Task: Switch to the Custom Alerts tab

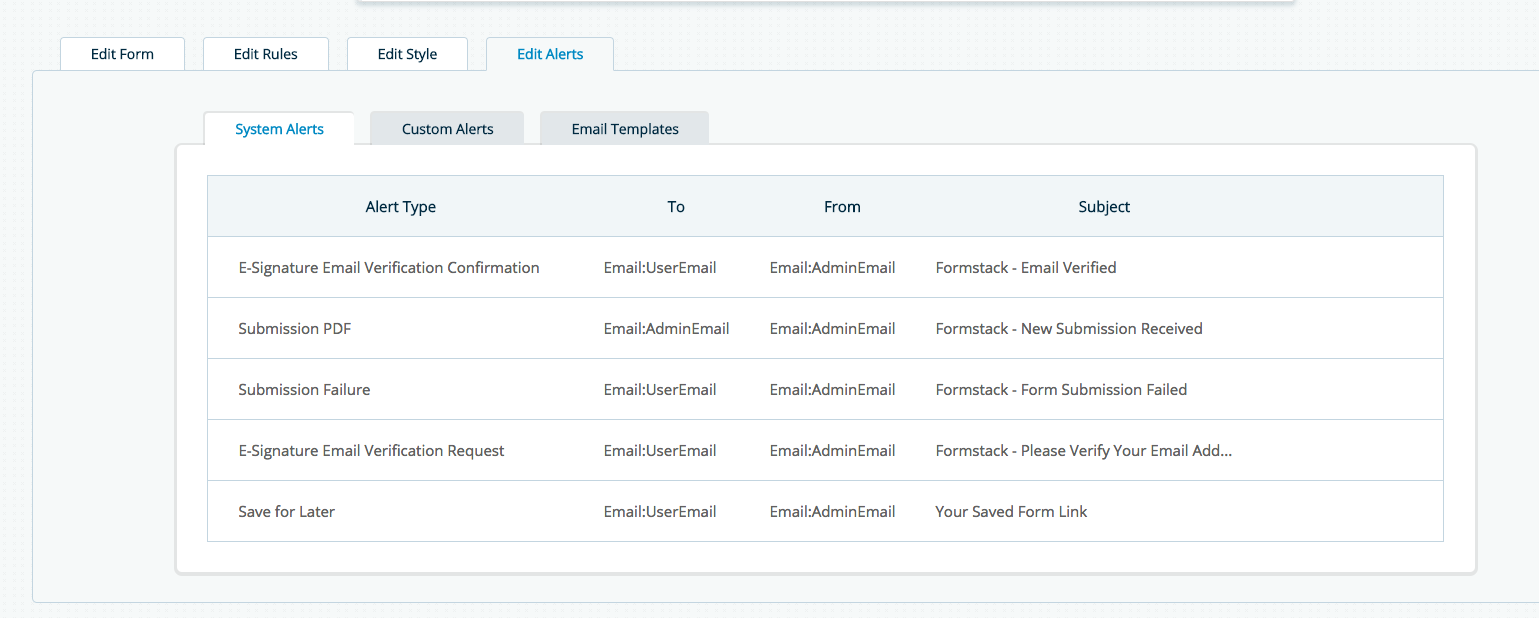Action: [447, 129]
